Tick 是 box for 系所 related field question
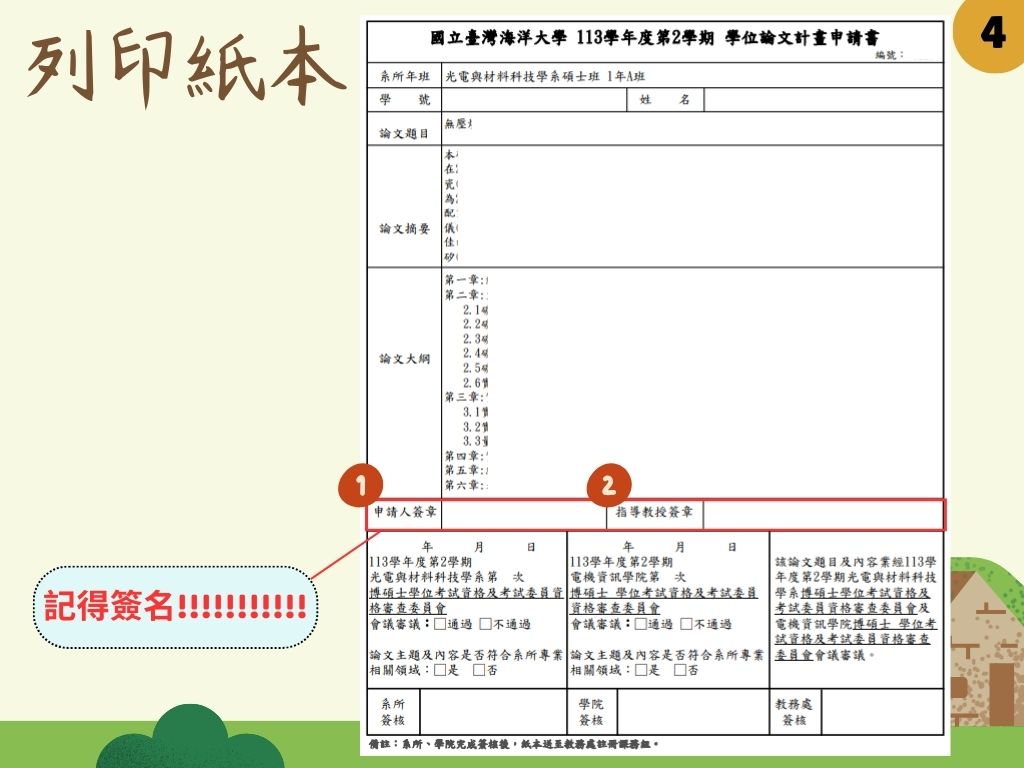This screenshot has width=1024, height=768. point(439,670)
